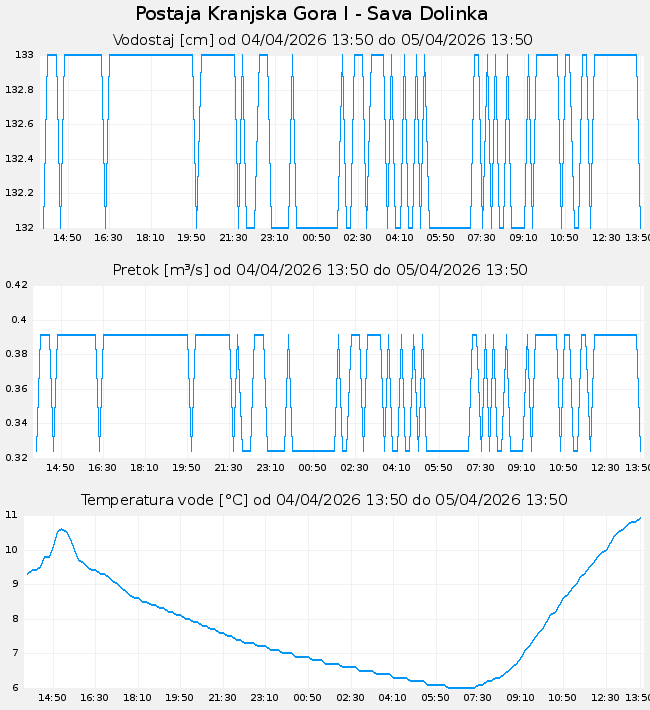Image resolution: width=650 pixels, height=710 pixels.
Task: Click the 8 label on temperature y-axis
Action: point(12,619)
